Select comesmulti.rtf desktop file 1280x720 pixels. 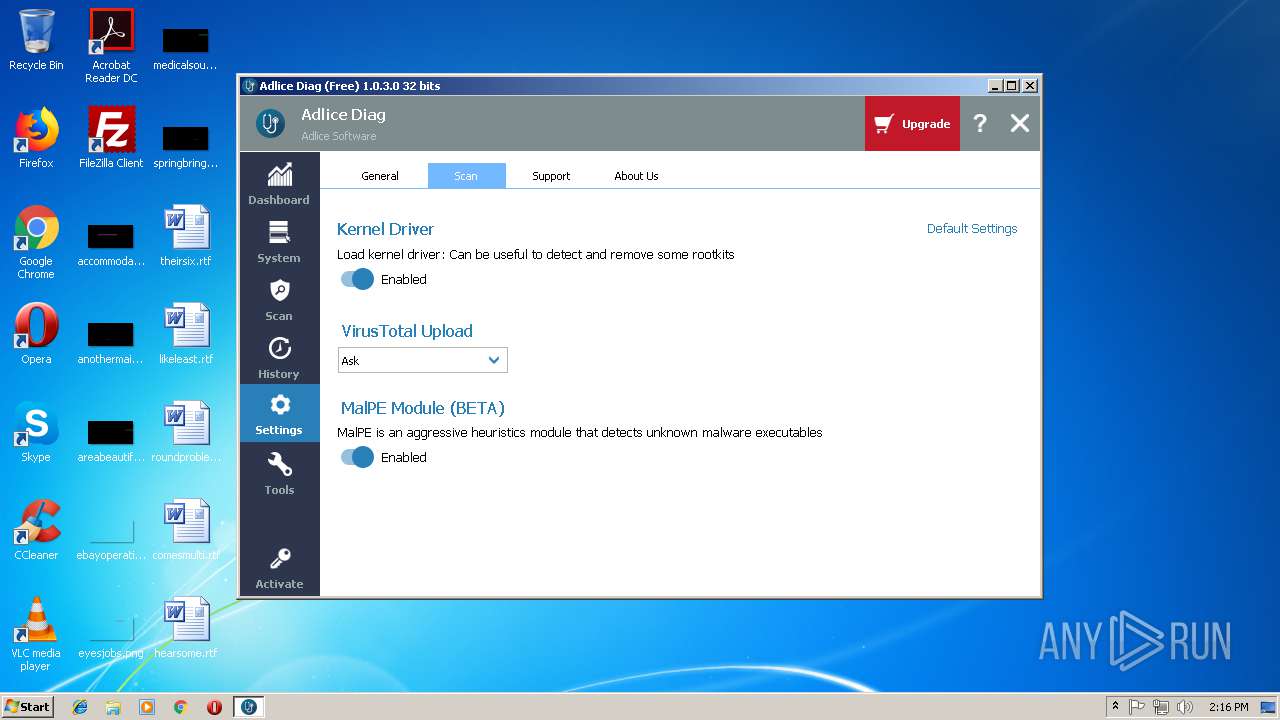coord(186,530)
